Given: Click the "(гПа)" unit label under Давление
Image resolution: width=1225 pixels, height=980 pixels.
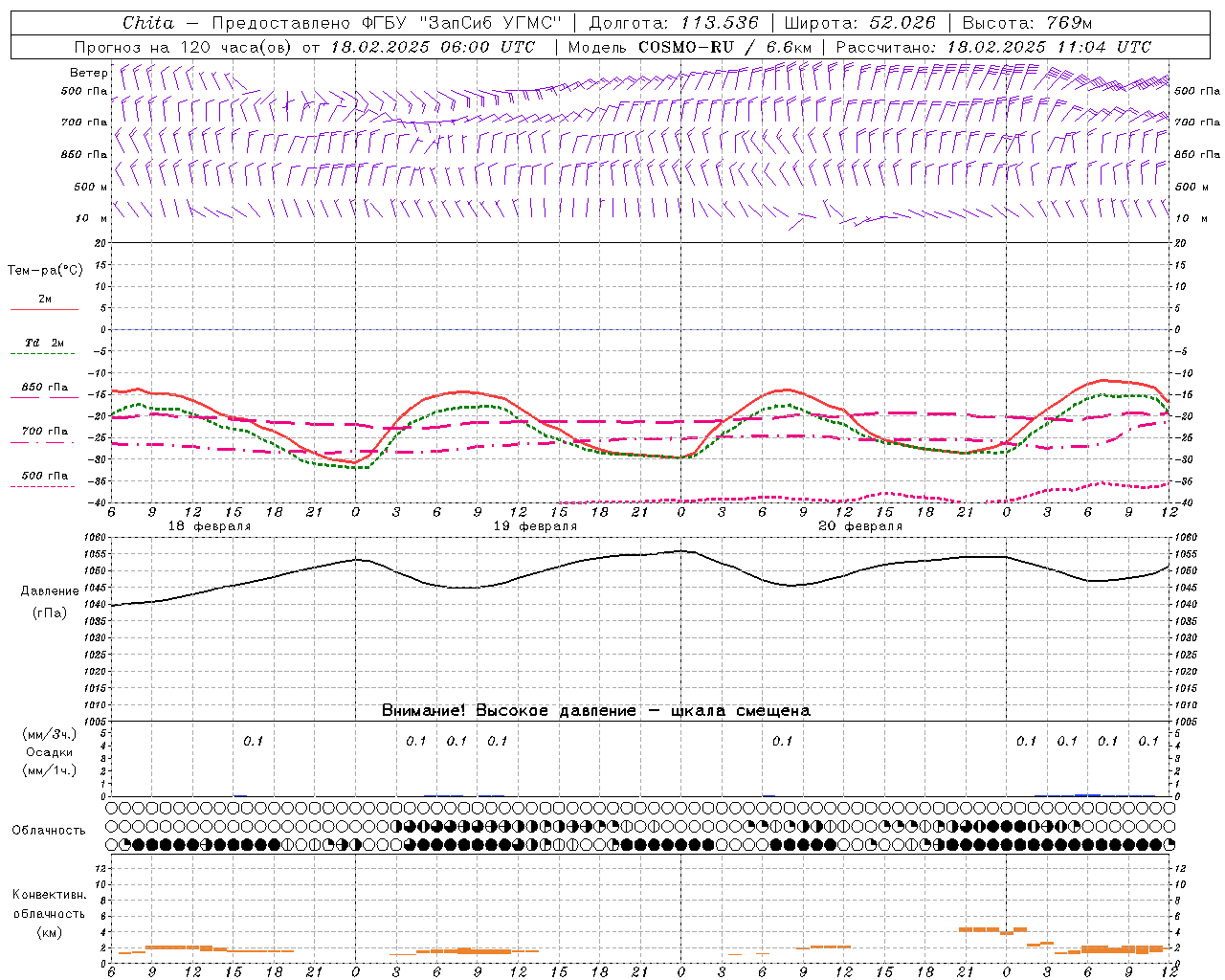Looking at the screenshot, I should 50,612.
